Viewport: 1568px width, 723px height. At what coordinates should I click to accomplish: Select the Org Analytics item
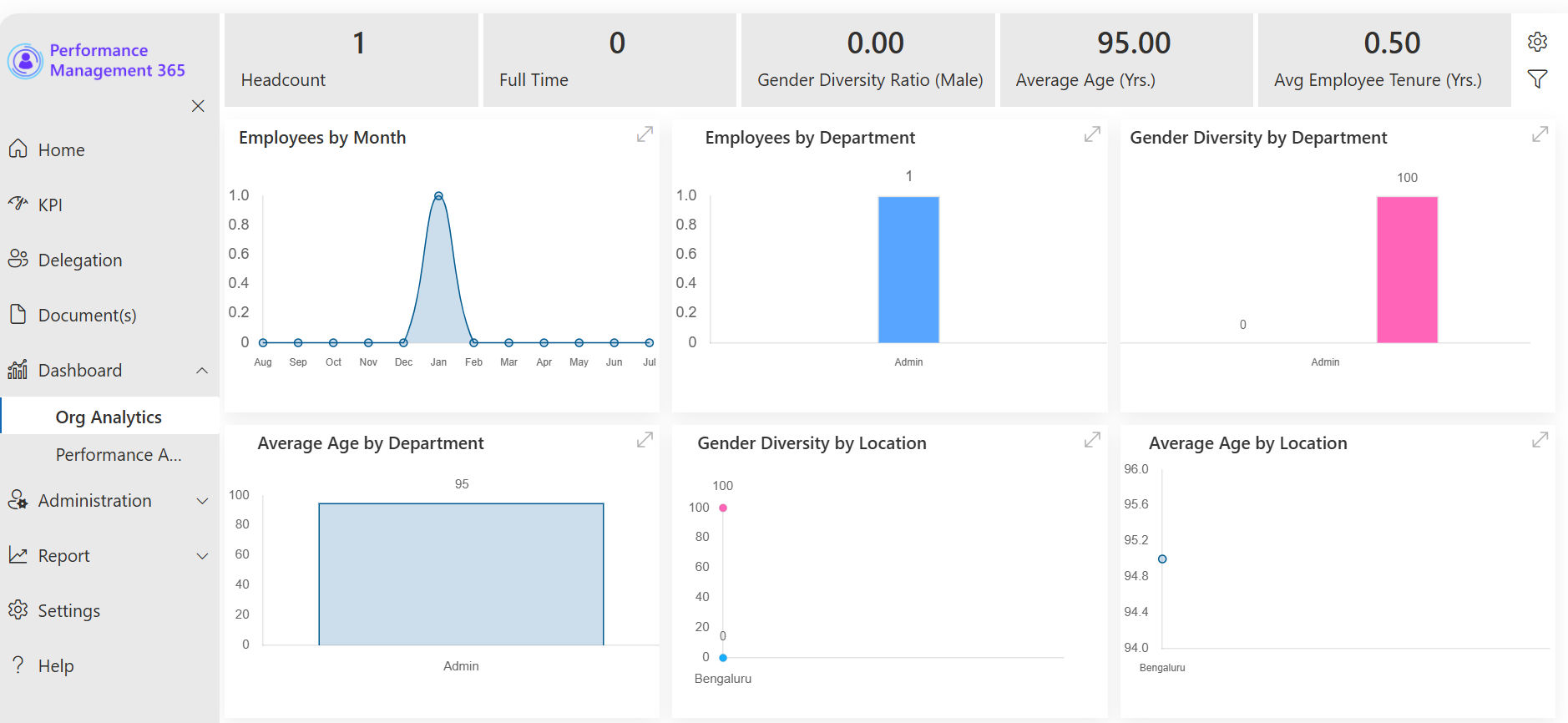click(x=109, y=417)
